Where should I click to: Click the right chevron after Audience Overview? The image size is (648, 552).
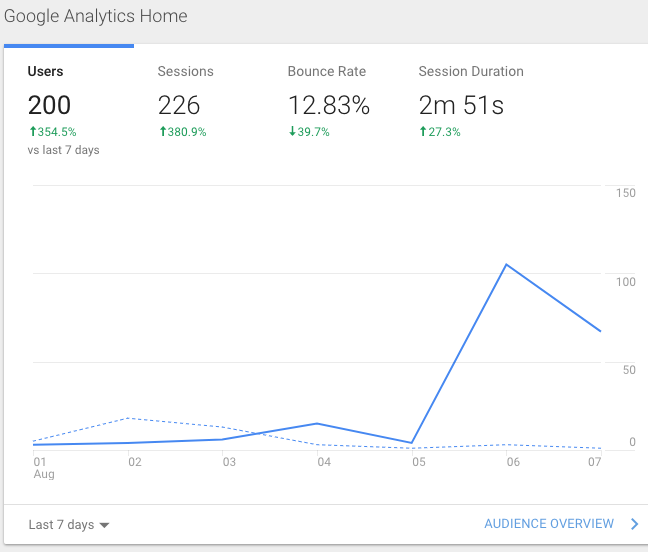click(x=634, y=524)
